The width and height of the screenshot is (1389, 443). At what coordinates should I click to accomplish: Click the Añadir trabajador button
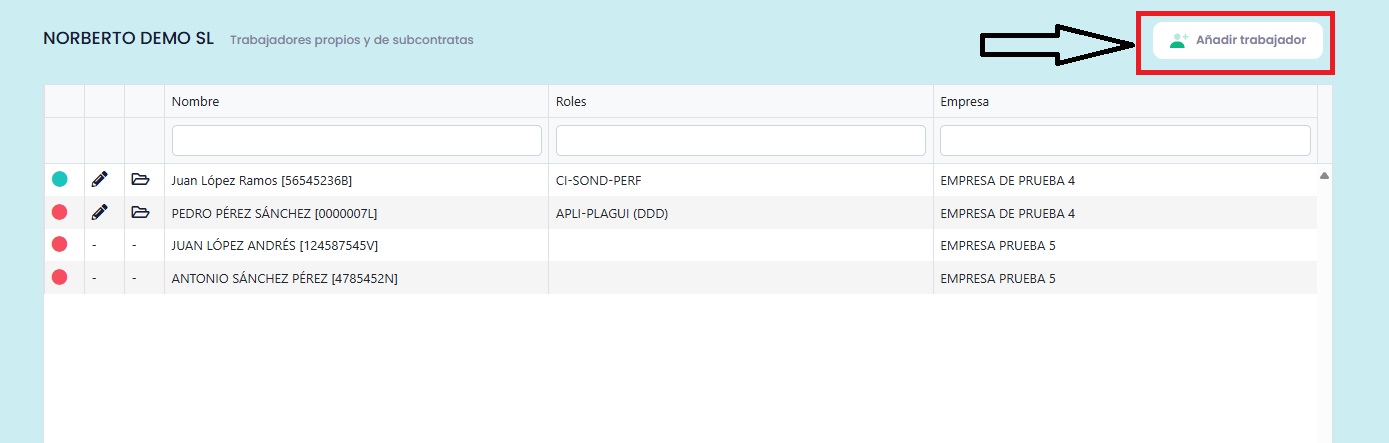pyautogui.click(x=1237, y=41)
